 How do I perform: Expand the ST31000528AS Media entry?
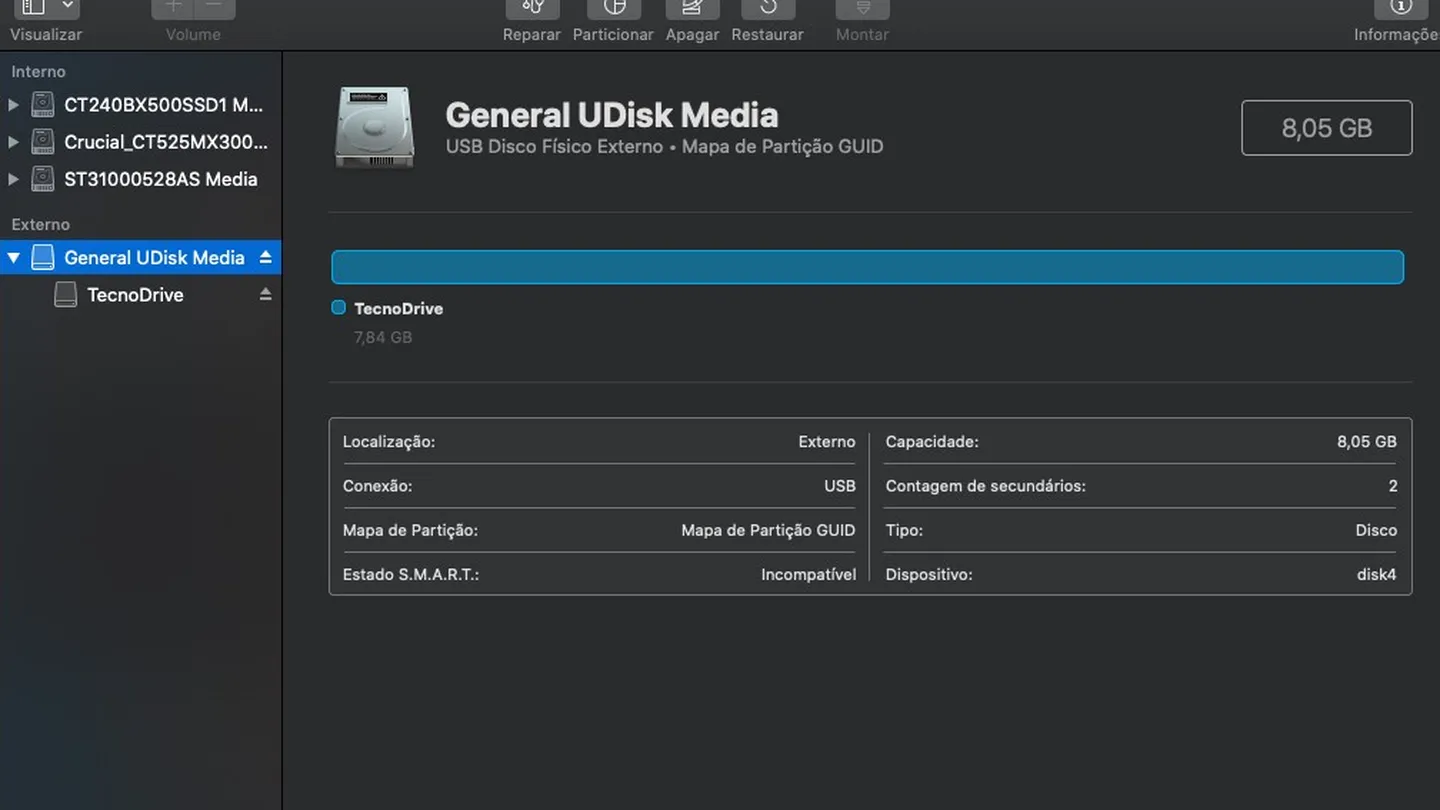13,179
